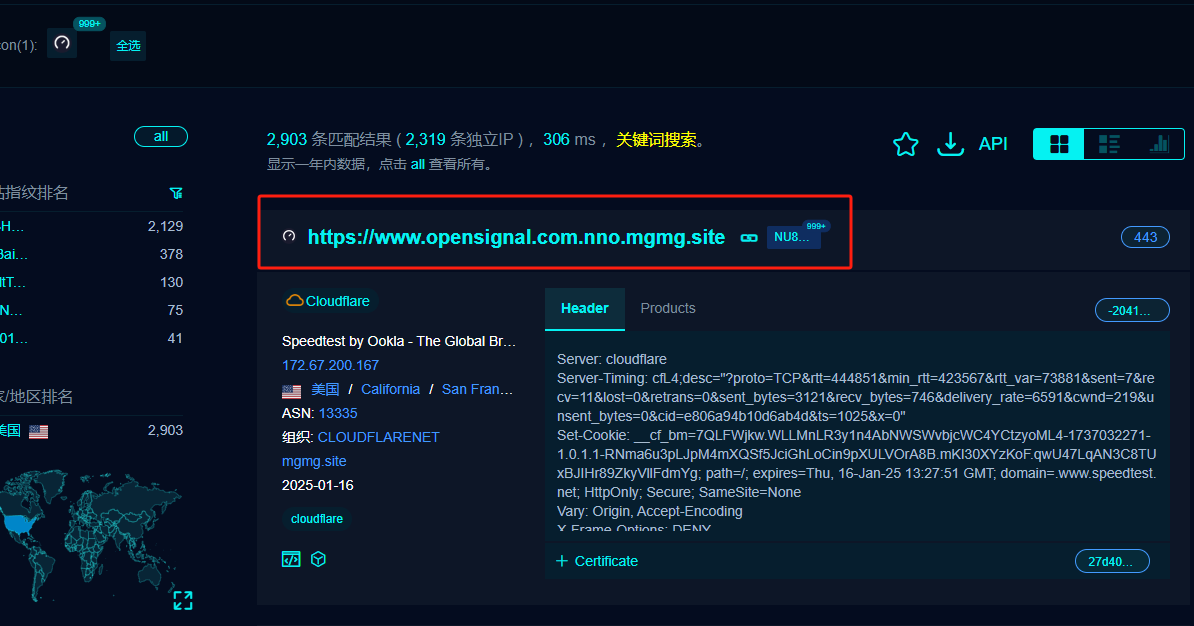Expand the world map to fullscreen
The height and width of the screenshot is (626, 1194).
pos(183,600)
